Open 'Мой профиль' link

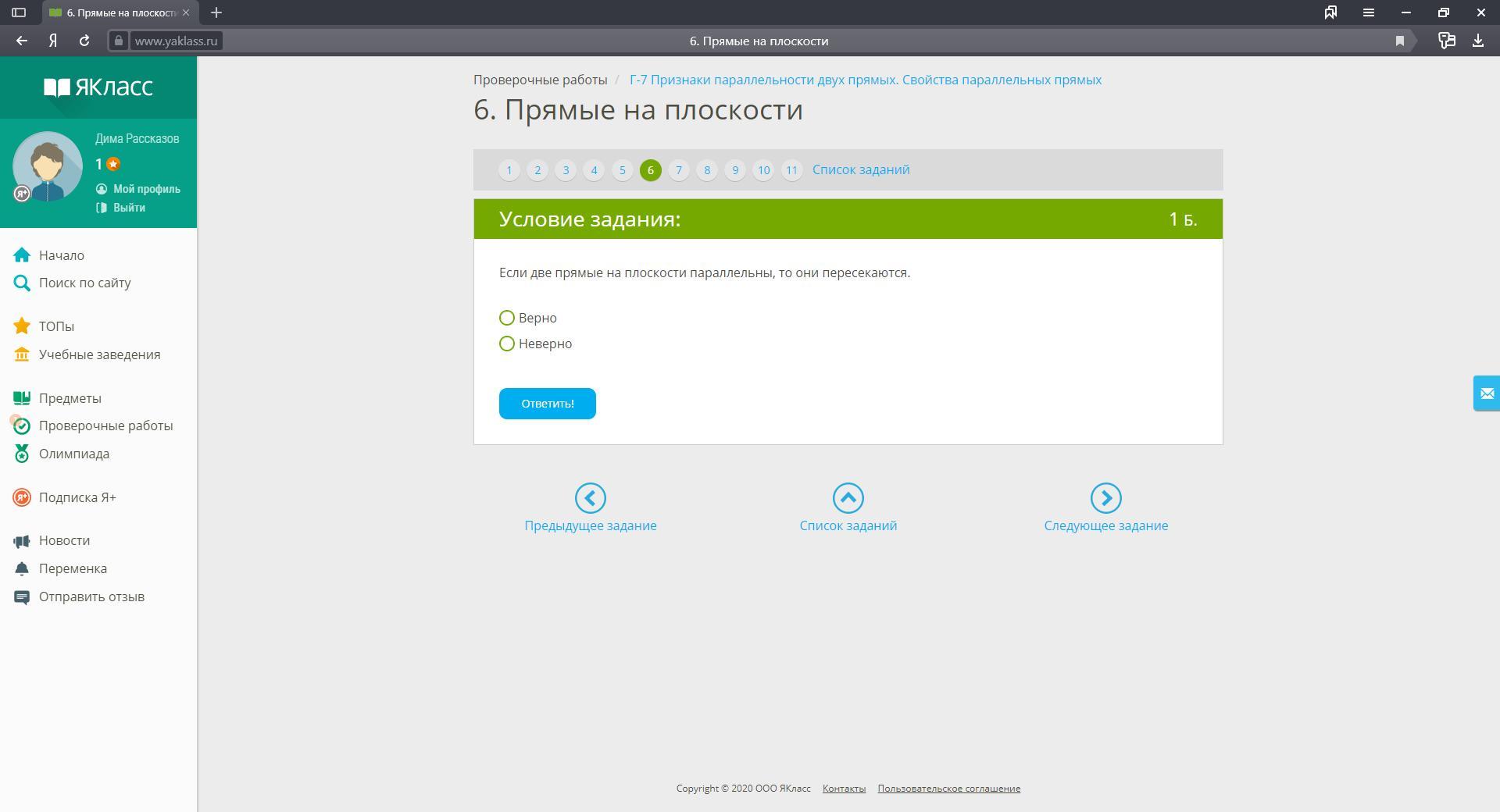147,189
